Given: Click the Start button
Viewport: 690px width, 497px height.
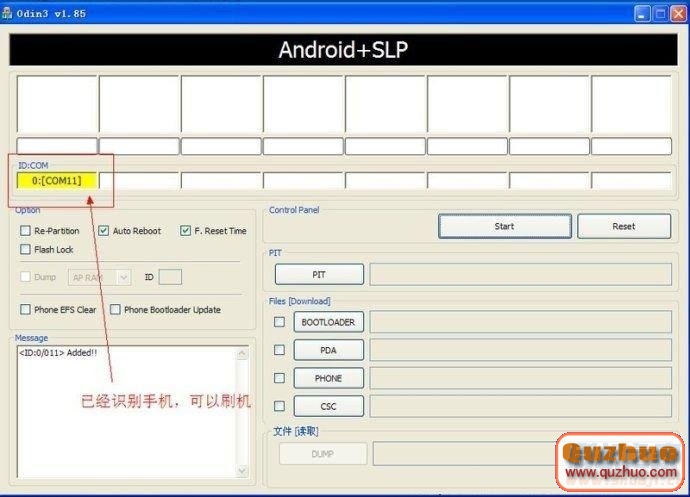Looking at the screenshot, I should [505, 226].
